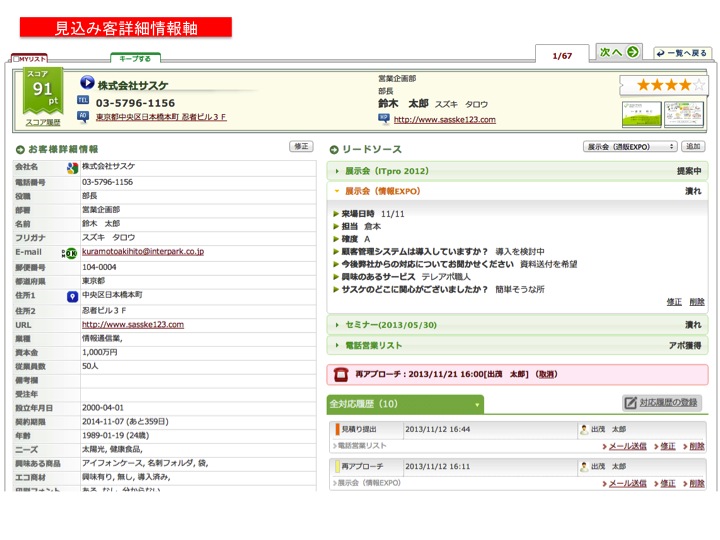Click the map pin icon beside 住所1
This screenshot has height=540, width=720.
(72, 297)
